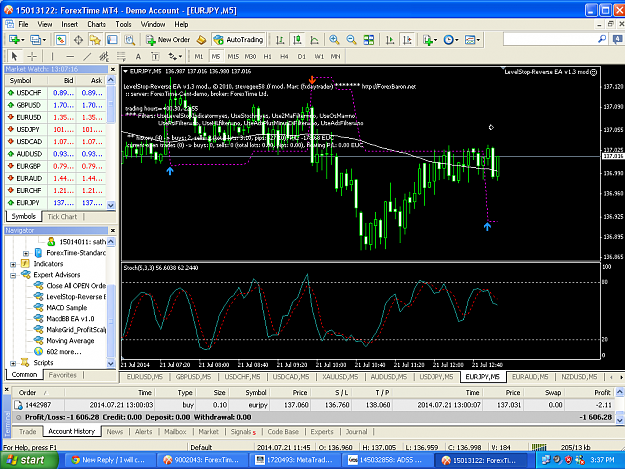Viewport: 625px width, 469px height.
Task: Set timeframe to H4
Action: tap(284, 57)
